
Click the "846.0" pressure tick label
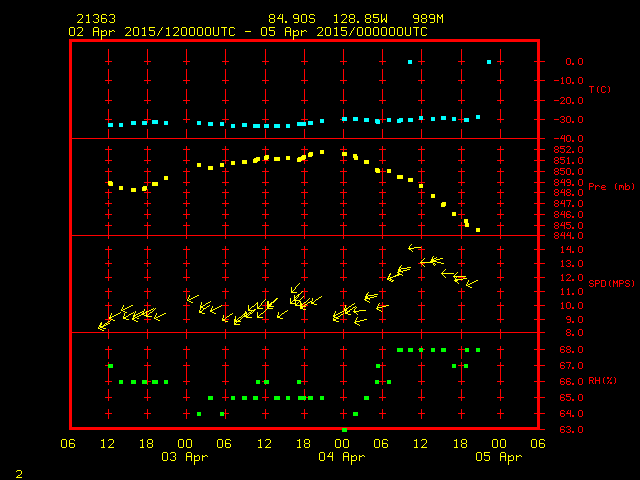coord(569,215)
